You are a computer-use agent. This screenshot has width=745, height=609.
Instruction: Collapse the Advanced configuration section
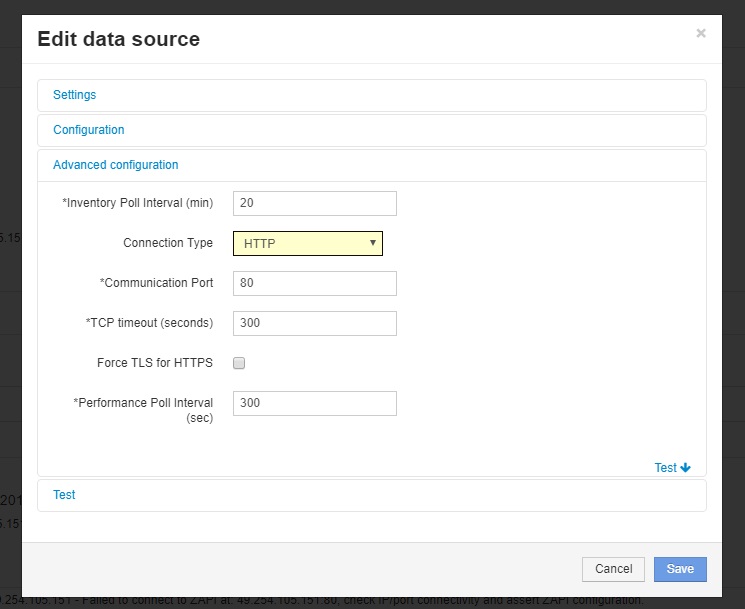116,165
